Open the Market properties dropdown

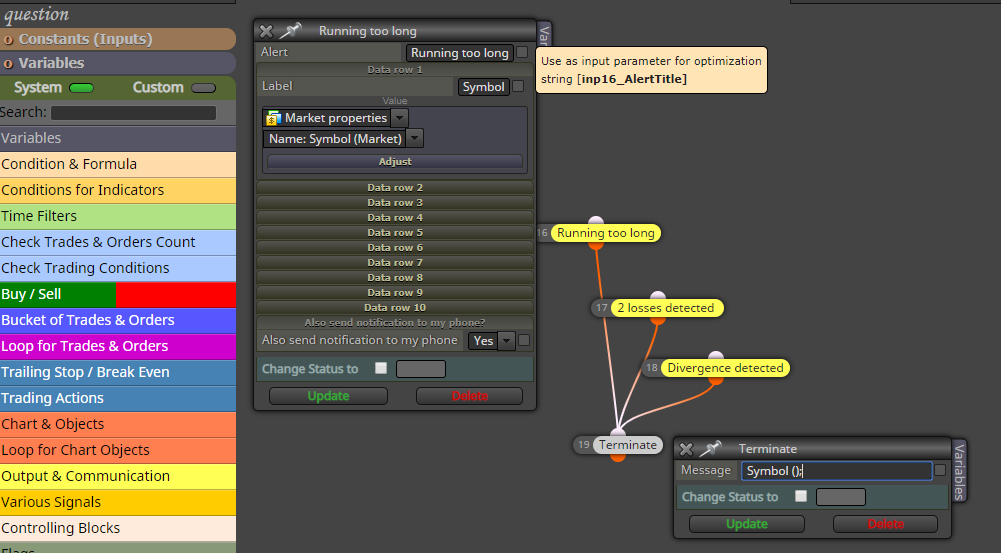399,117
